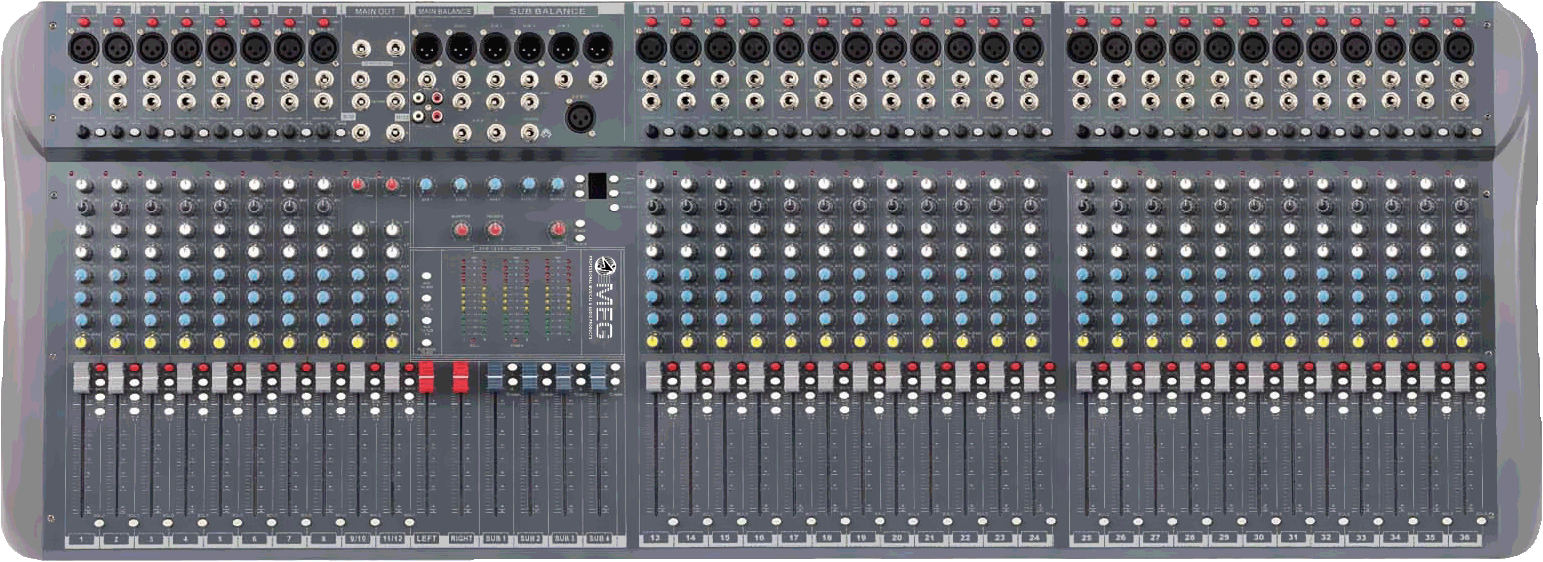Click the channel 36 XLR input socket
This screenshot has height=562, width=1543.
[1458, 46]
